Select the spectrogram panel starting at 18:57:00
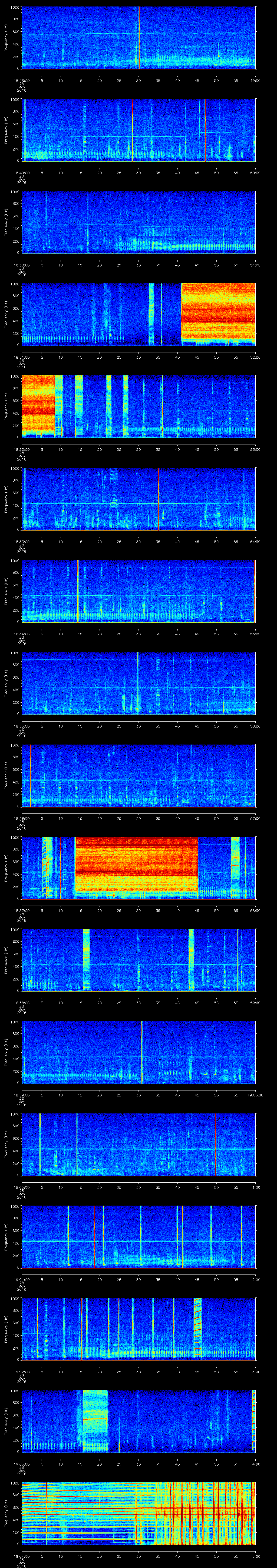277x1568 pixels. (138, 868)
